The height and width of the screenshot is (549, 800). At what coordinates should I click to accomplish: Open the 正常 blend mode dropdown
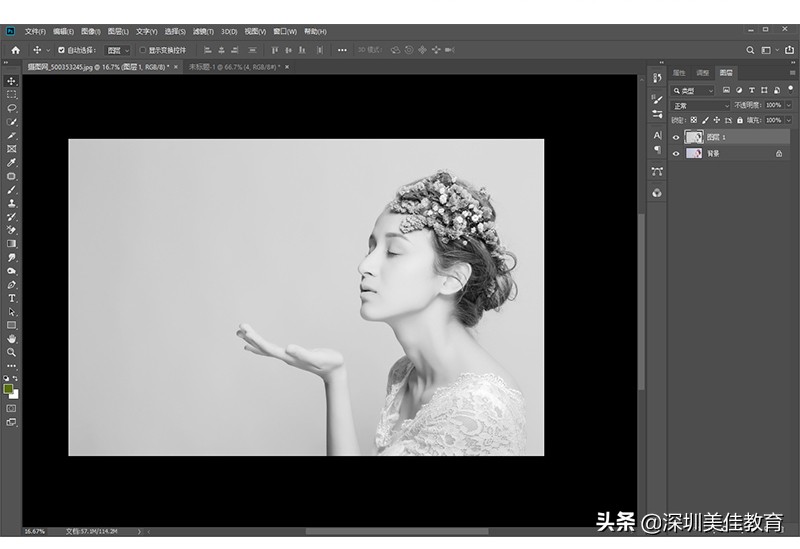coord(700,106)
